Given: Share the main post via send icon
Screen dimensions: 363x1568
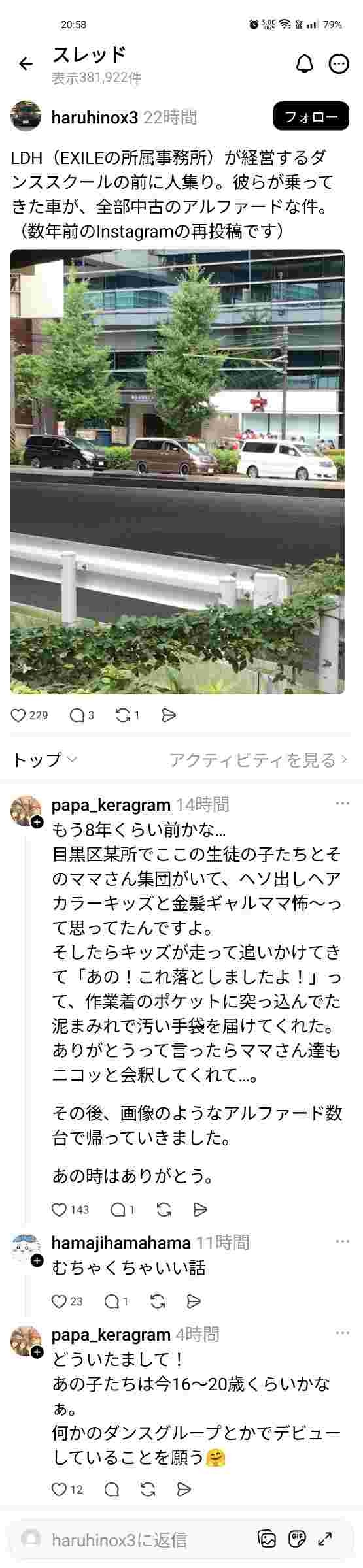Looking at the screenshot, I should tap(169, 715).
